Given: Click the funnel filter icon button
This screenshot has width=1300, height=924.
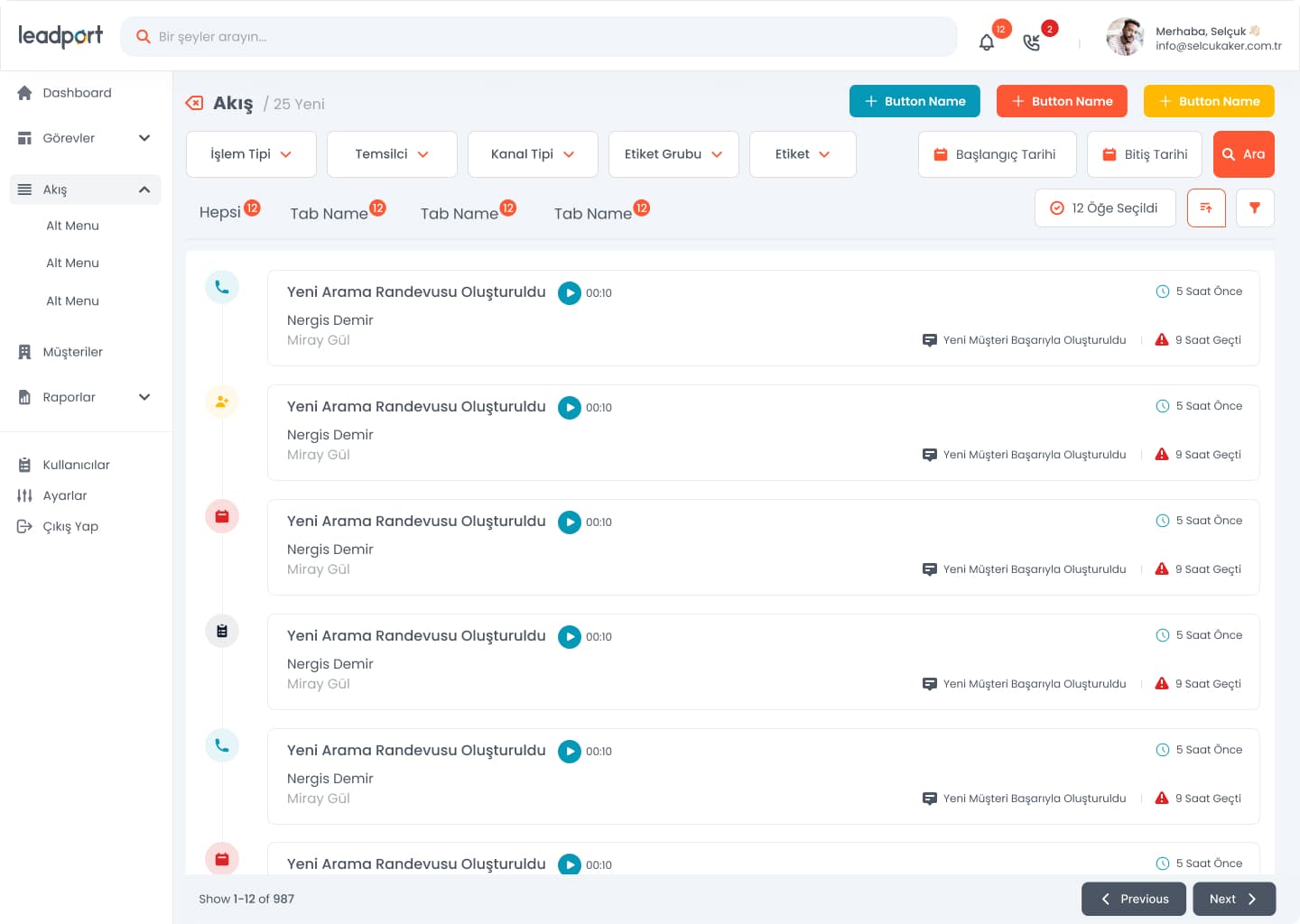Looking at the screenshot, I should [1255, 208].
